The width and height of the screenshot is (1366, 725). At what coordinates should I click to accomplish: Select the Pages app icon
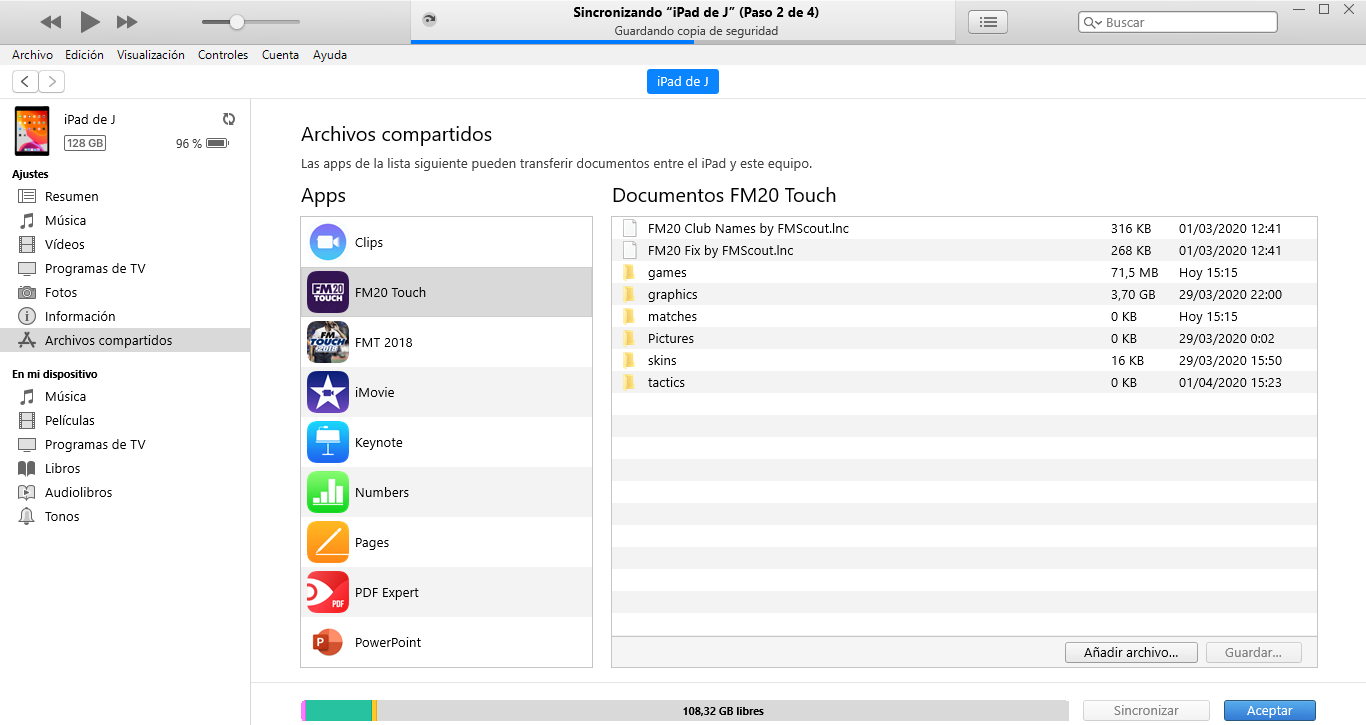[328, 542]
